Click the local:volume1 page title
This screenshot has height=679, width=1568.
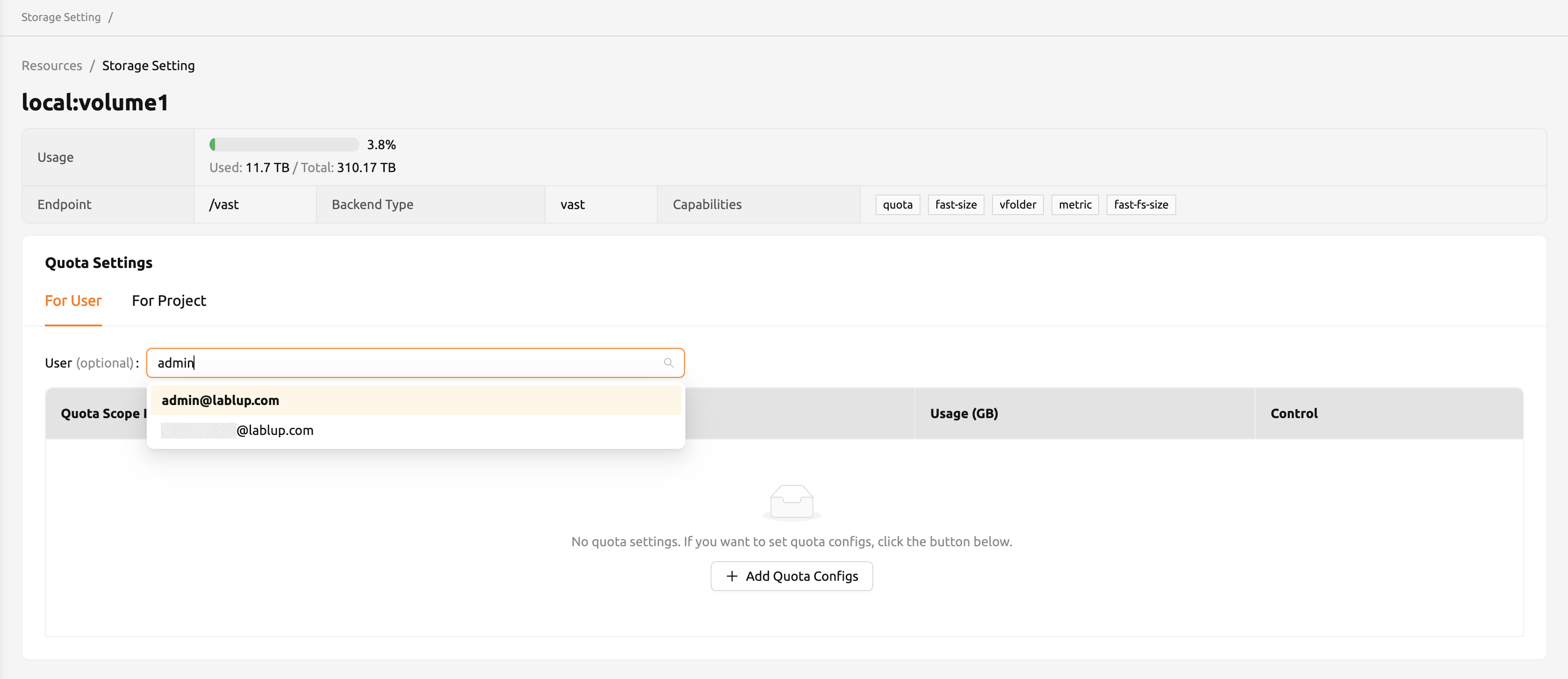click(95, 102)
